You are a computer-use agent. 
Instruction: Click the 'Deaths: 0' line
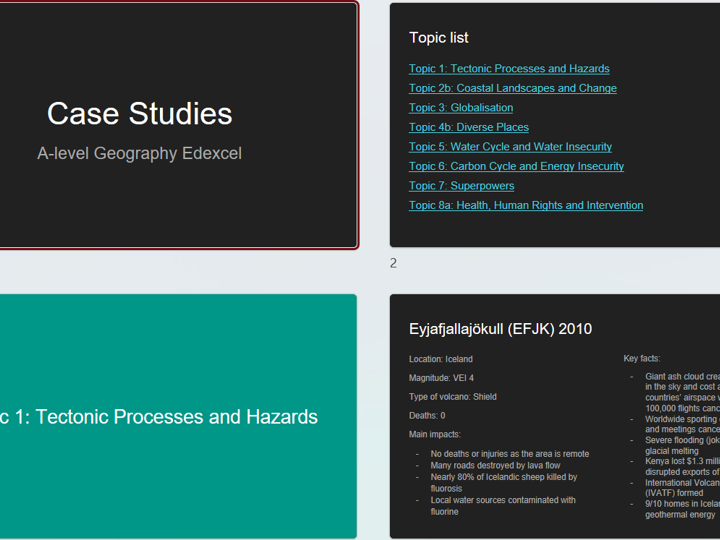pyautogui.click(x=427, y=416)
